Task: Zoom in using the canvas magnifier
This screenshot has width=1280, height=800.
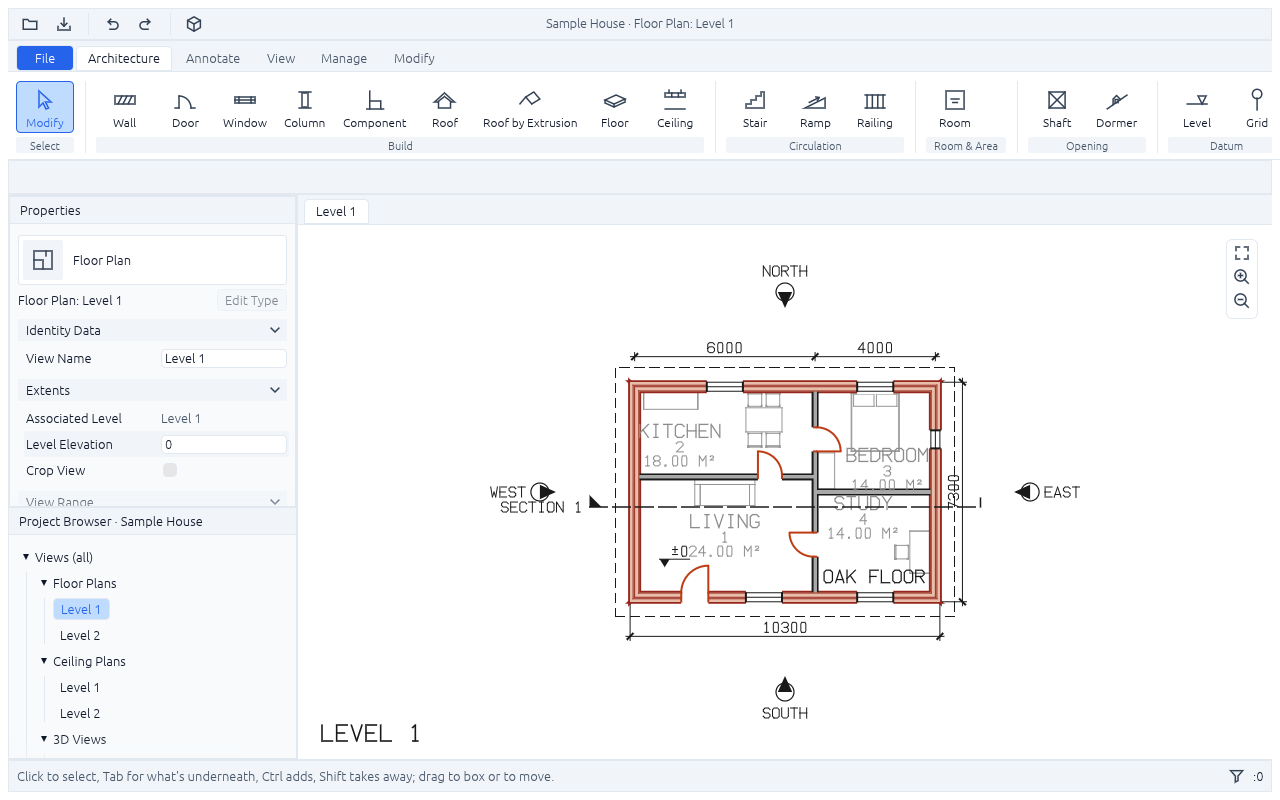Action: tap(1242, 277)
